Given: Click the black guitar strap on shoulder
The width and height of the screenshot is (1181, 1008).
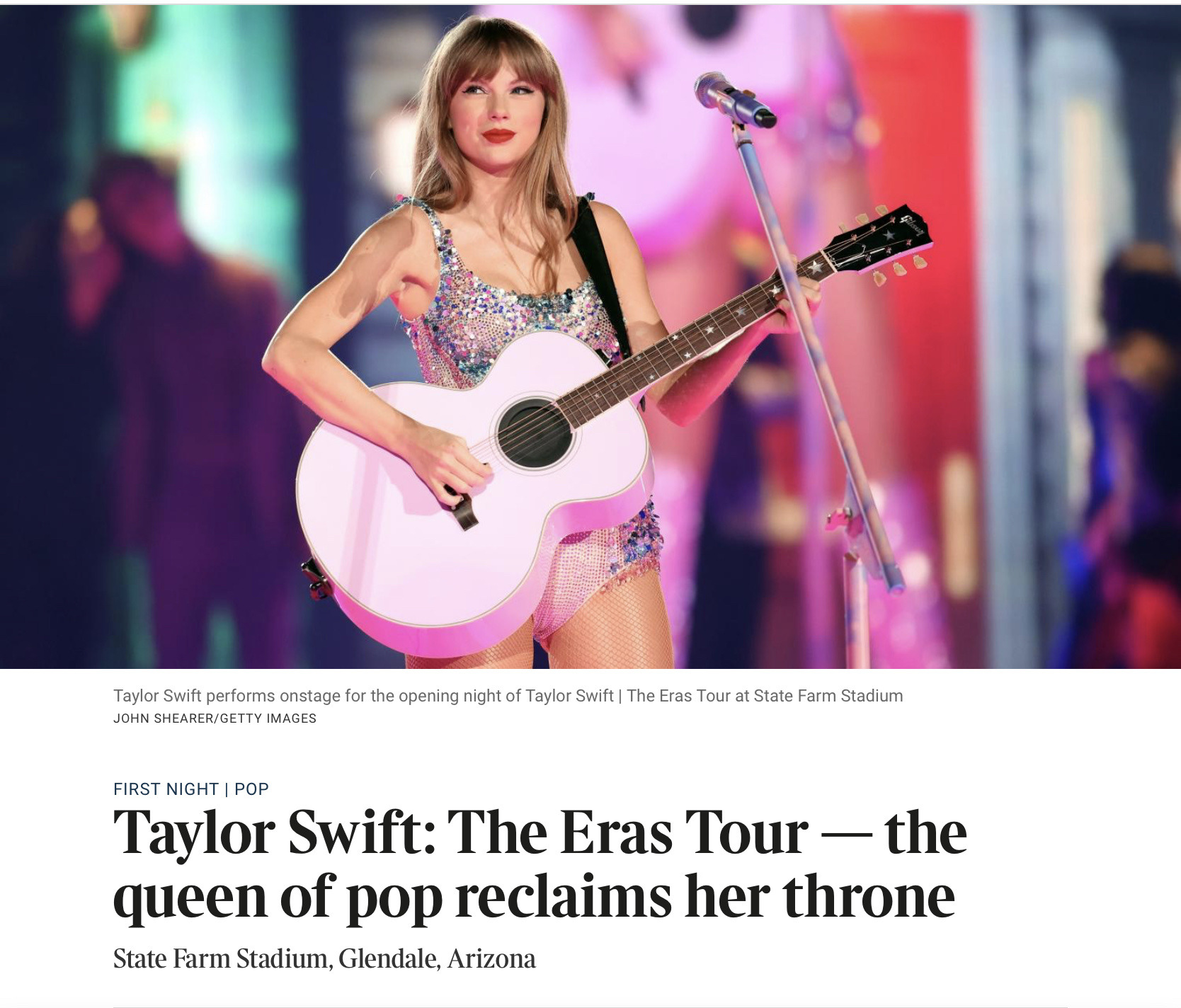Looking at the screenshot, I should click(x=602, y=276).
